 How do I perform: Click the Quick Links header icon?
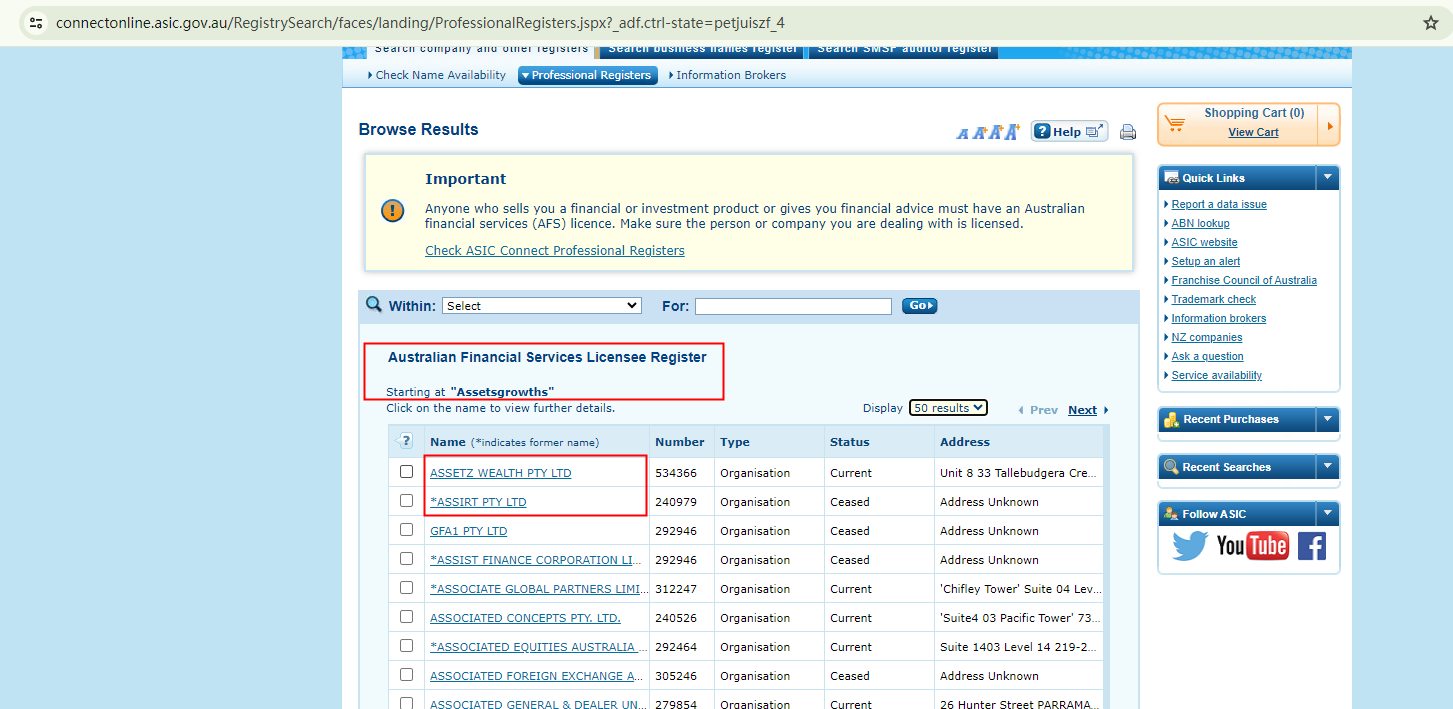click(x=1171, y=178)
